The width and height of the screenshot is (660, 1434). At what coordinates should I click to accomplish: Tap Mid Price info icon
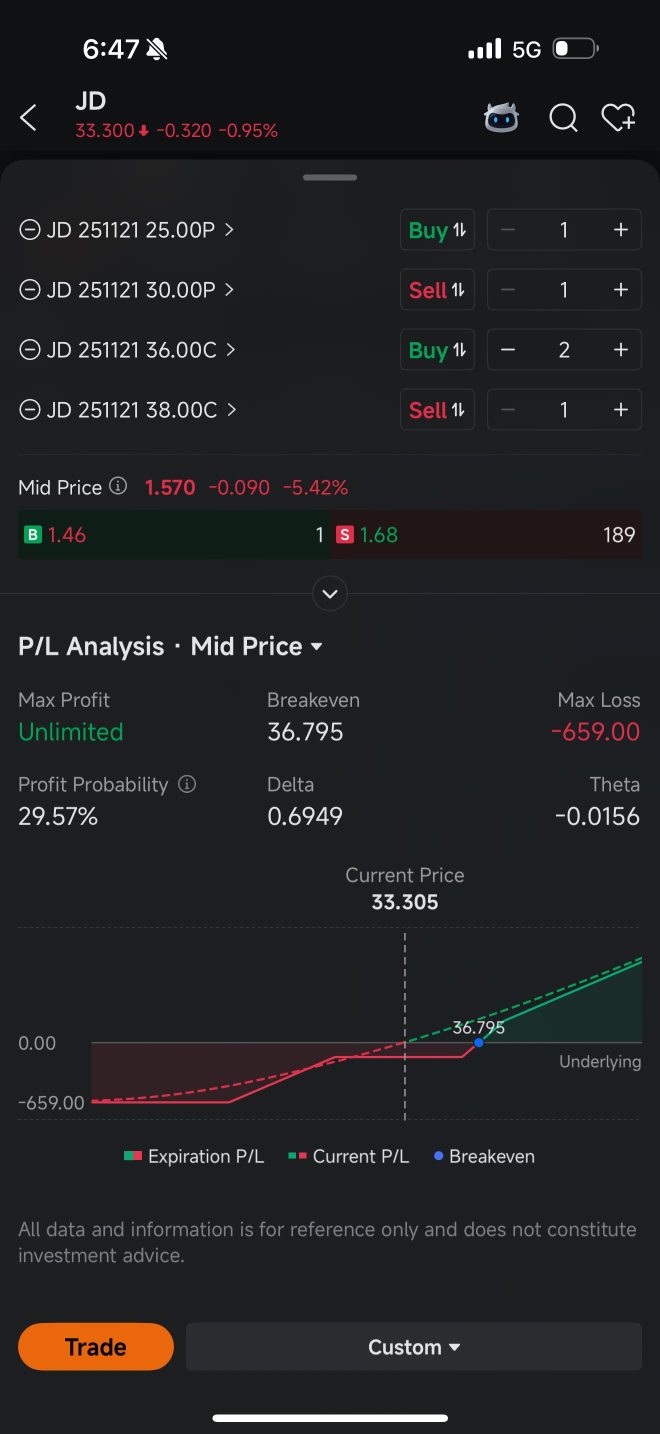pyautogui.click(x=118, y=487)
